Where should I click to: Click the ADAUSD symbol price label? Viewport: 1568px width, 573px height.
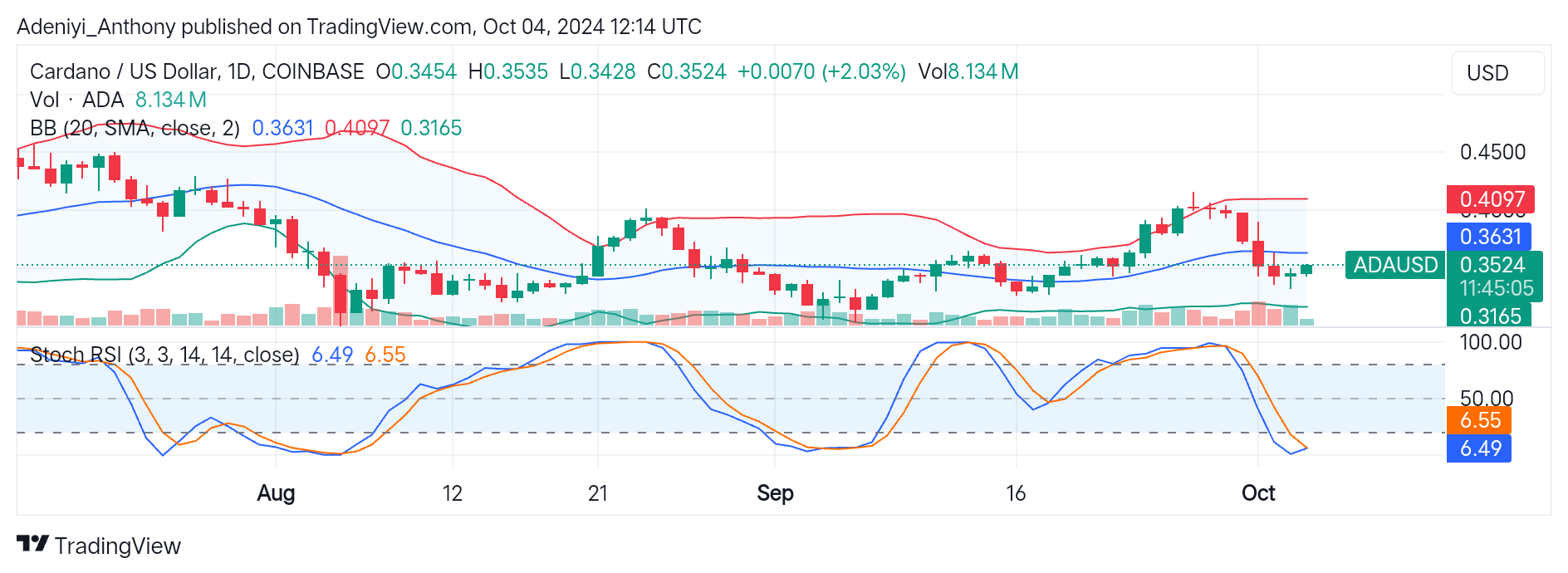click(x=1394, y=265)
